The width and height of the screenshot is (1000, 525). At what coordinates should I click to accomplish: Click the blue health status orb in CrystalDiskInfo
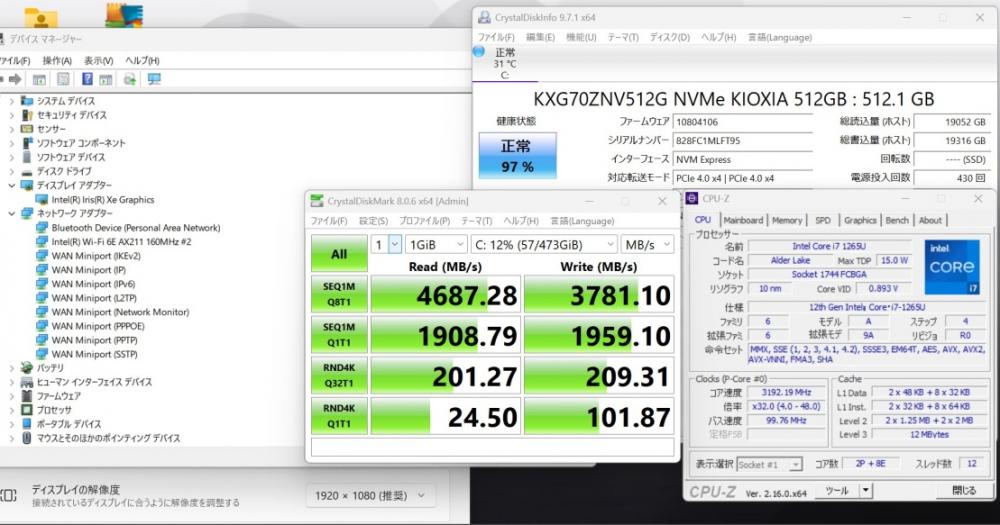click(479, 52)
